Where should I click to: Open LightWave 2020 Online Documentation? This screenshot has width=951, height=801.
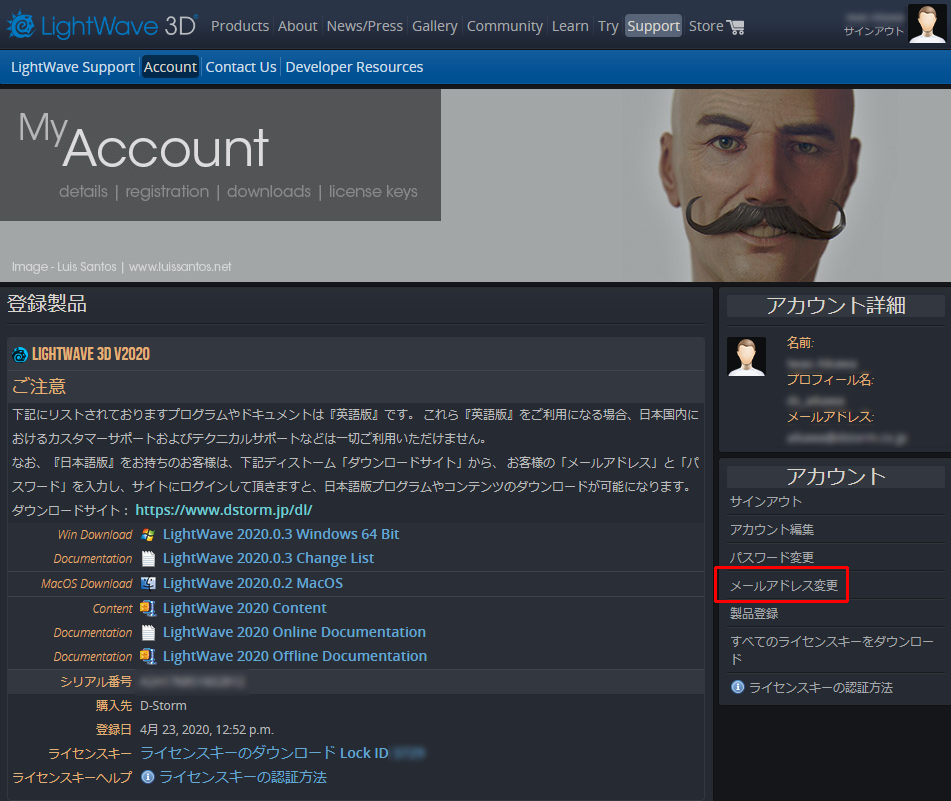294,632
